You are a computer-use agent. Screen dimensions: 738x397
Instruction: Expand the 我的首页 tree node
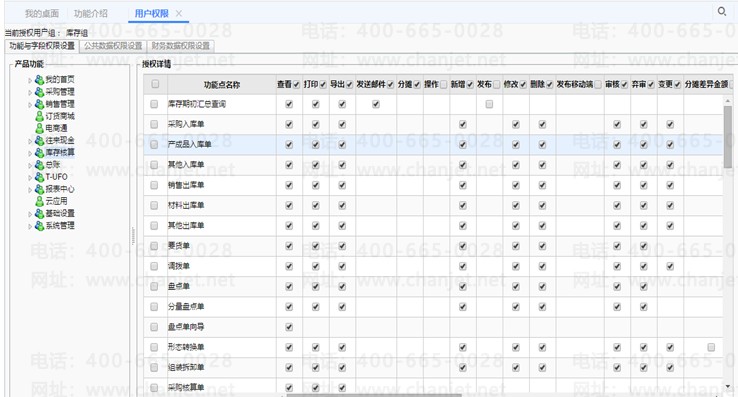(x=30, y=81)
